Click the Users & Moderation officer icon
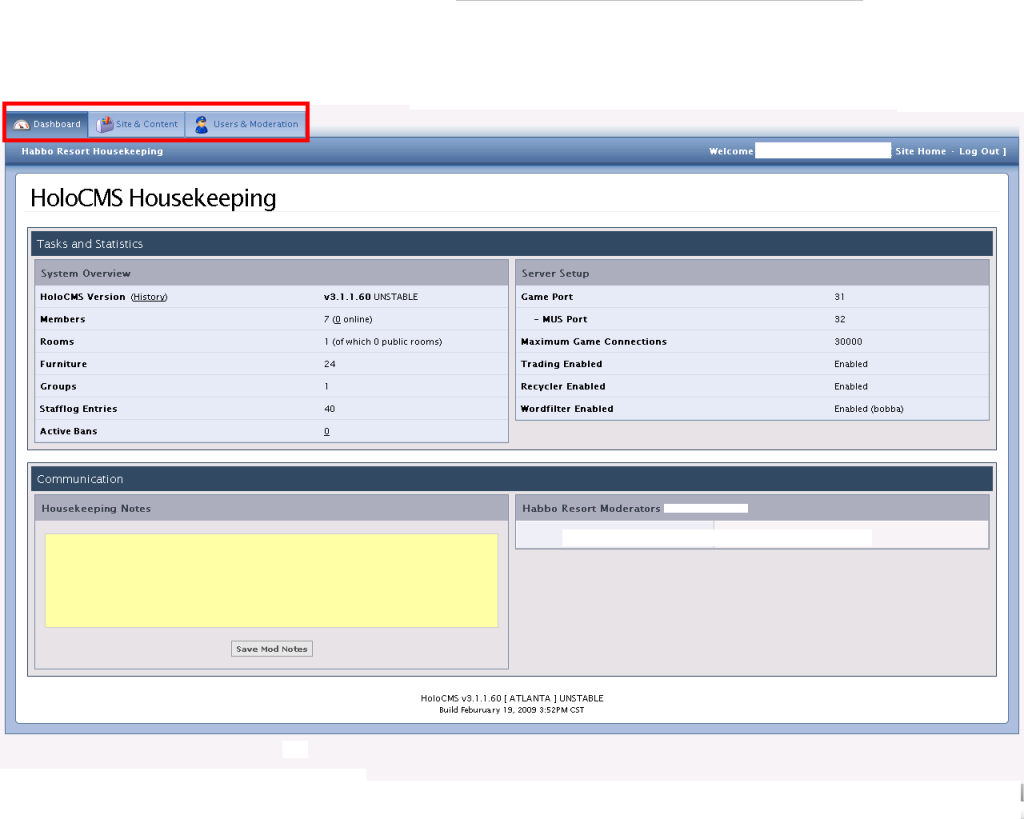 click(x=201, y=124)
